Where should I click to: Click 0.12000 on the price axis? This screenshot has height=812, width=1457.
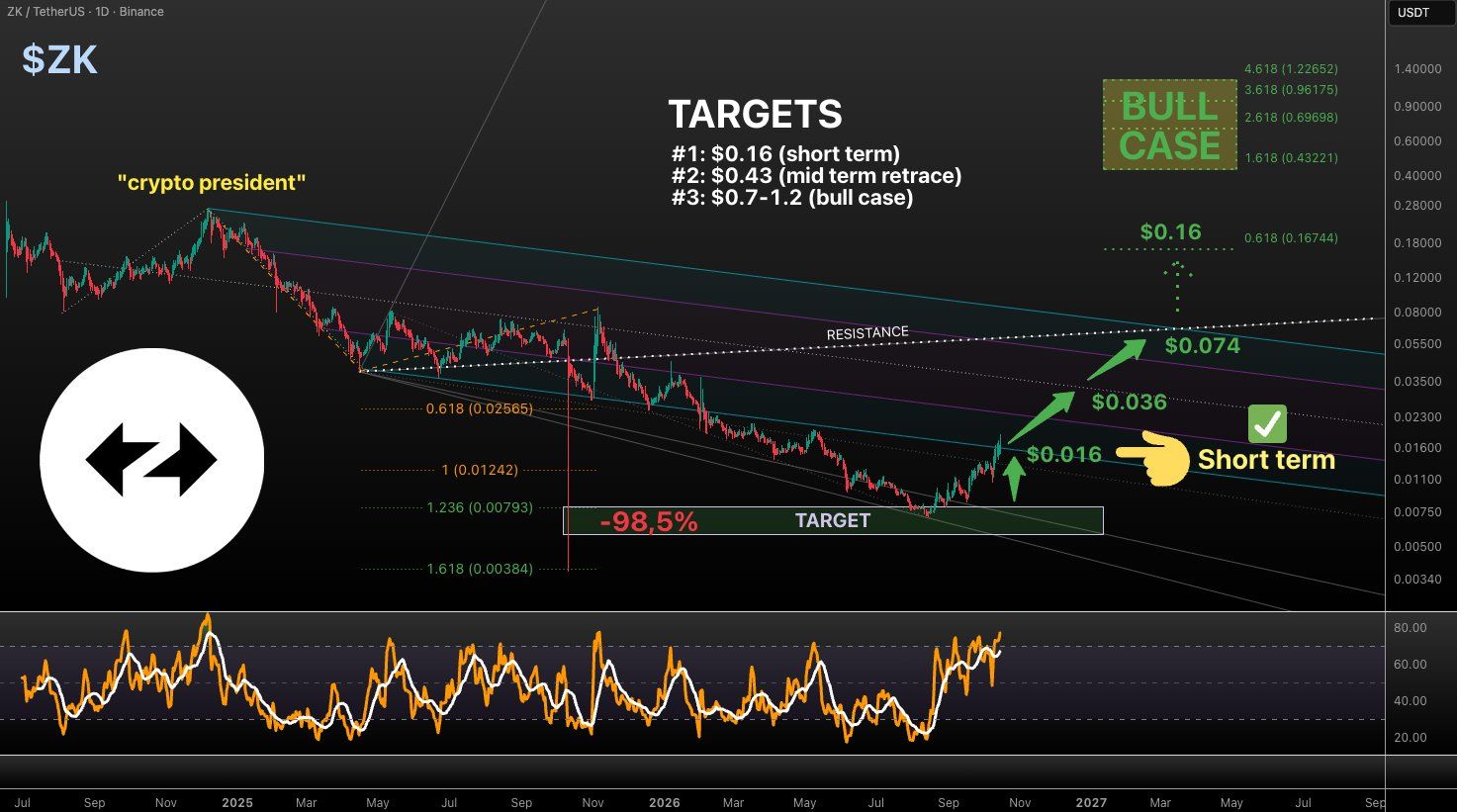(1417, 278)
